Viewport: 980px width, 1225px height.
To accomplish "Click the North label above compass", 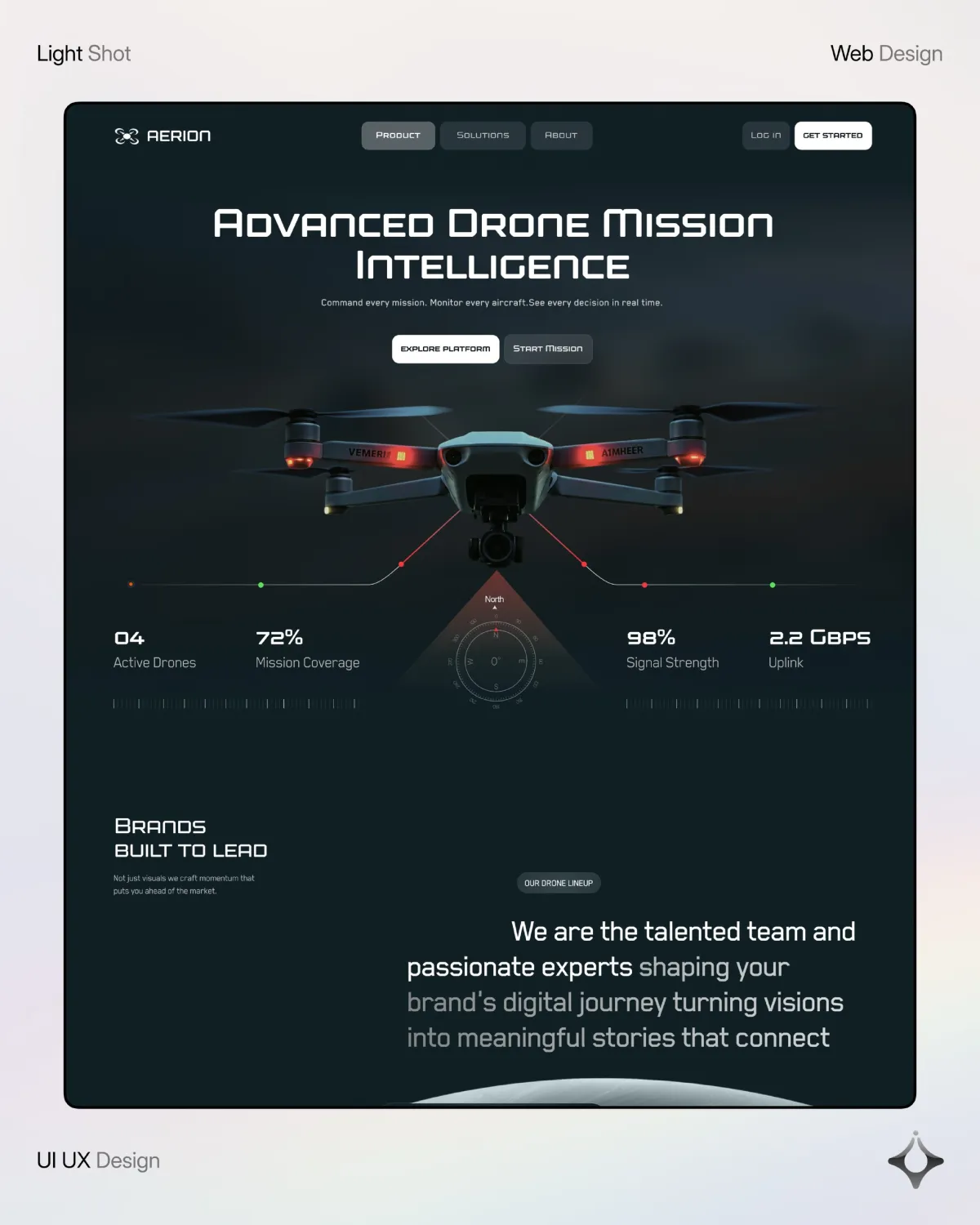I will tap(494, 599).
